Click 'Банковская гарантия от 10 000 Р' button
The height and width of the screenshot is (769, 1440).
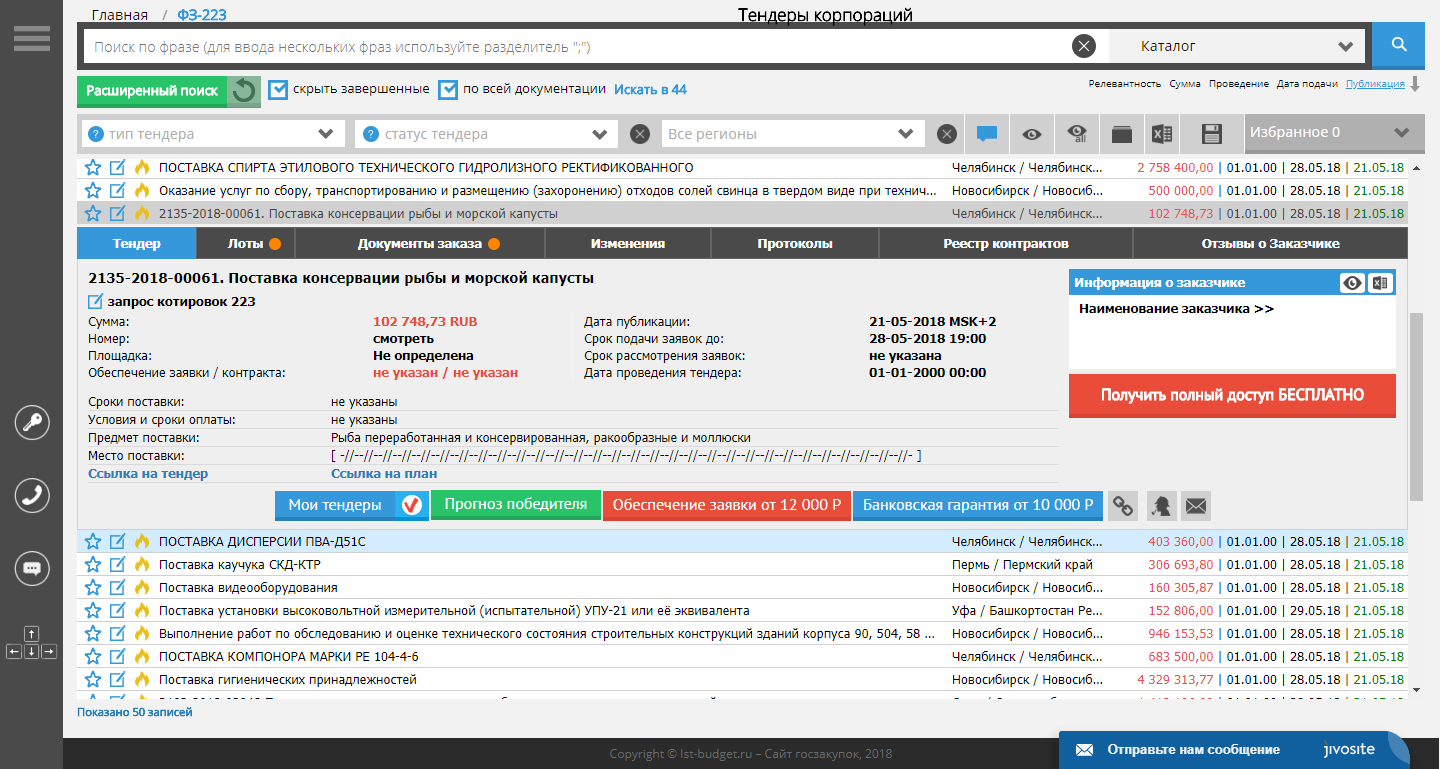[977, 505]
